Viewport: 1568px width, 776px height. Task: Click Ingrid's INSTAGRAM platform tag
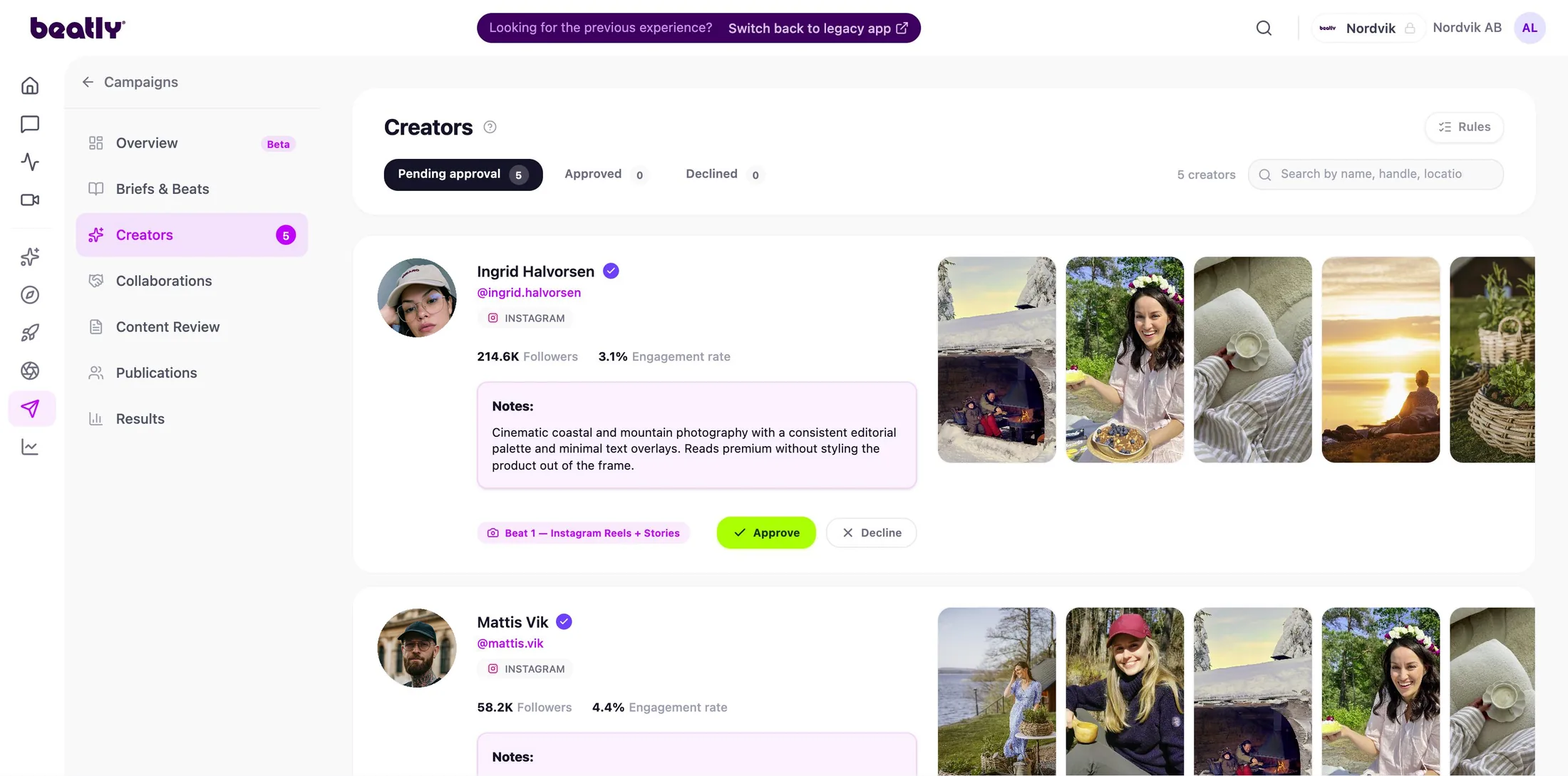point(526,318)
